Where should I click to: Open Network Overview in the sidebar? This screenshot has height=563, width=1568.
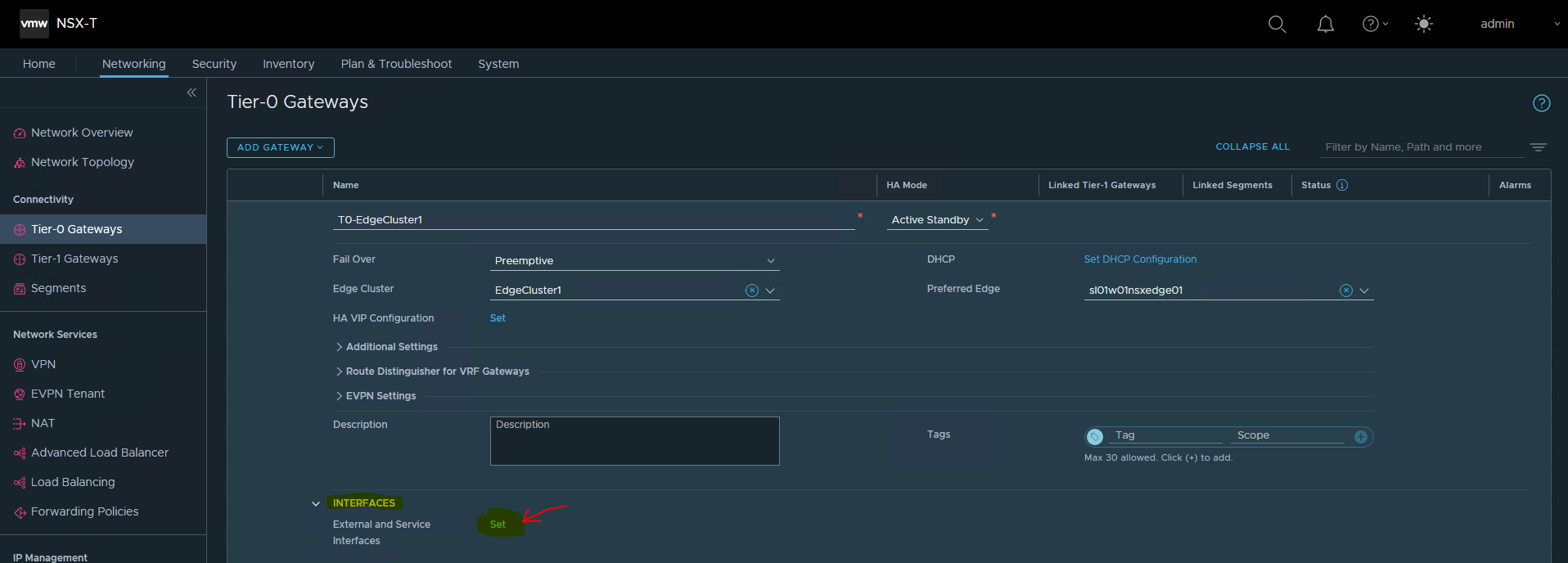82,133
